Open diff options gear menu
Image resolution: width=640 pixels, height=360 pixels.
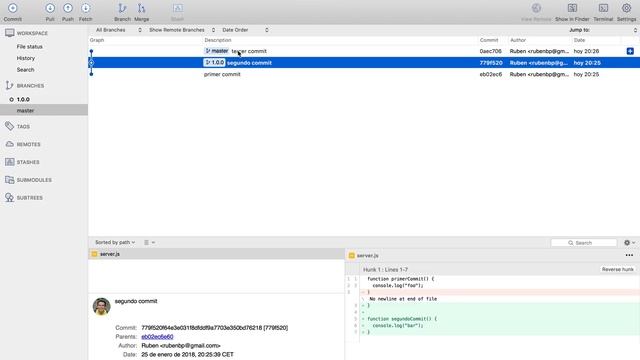point(629,242)
